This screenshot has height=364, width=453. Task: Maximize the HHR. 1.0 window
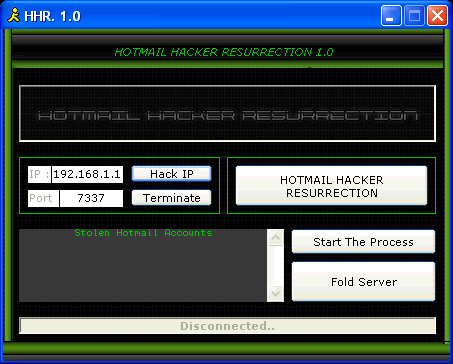click(x=414, y=16)
